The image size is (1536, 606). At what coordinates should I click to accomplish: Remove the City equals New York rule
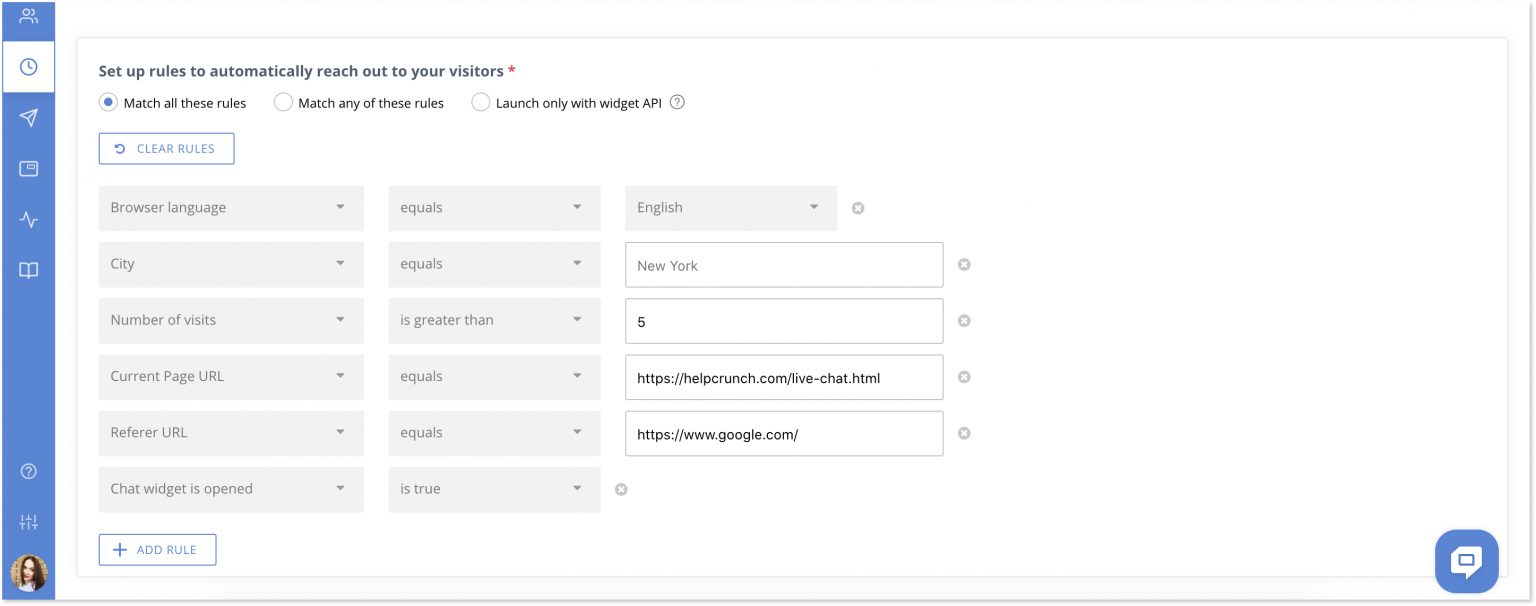(963, 264)
